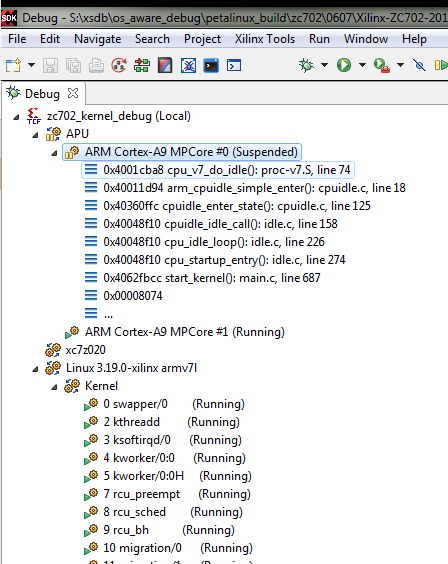Image resolution: width=448 pixels, height=564 pixels.
Task: Click the Skip All Breakpoints icon
Action: (x=419, y=65)
